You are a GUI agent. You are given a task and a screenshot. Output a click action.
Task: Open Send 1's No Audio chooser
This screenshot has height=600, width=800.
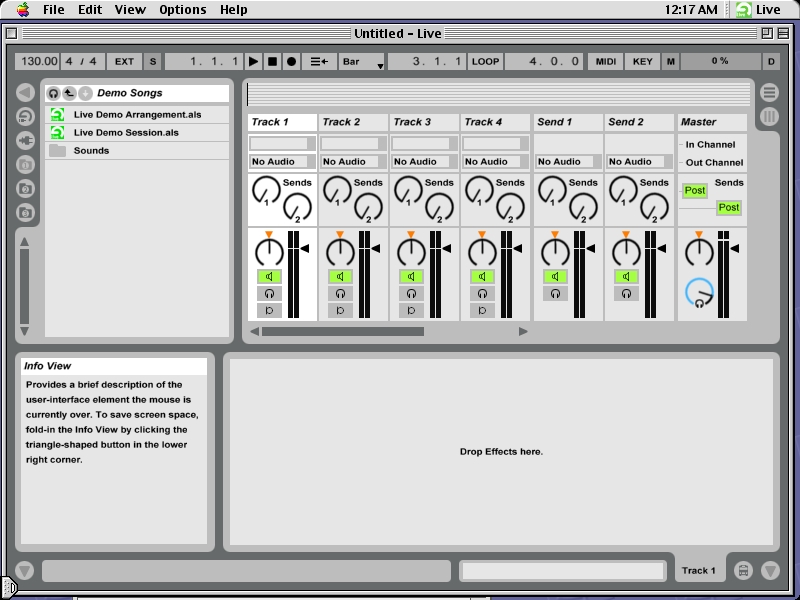tap(568, 162)
